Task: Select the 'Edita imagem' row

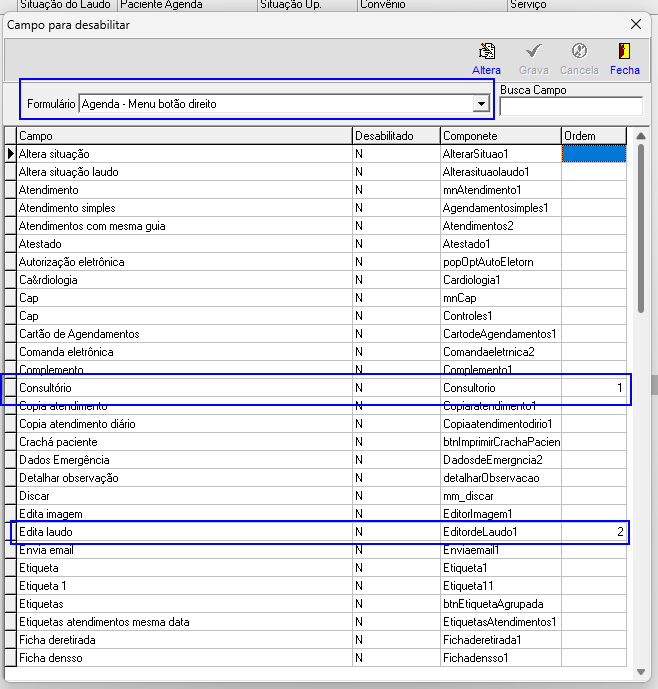Action: (315, 514)
